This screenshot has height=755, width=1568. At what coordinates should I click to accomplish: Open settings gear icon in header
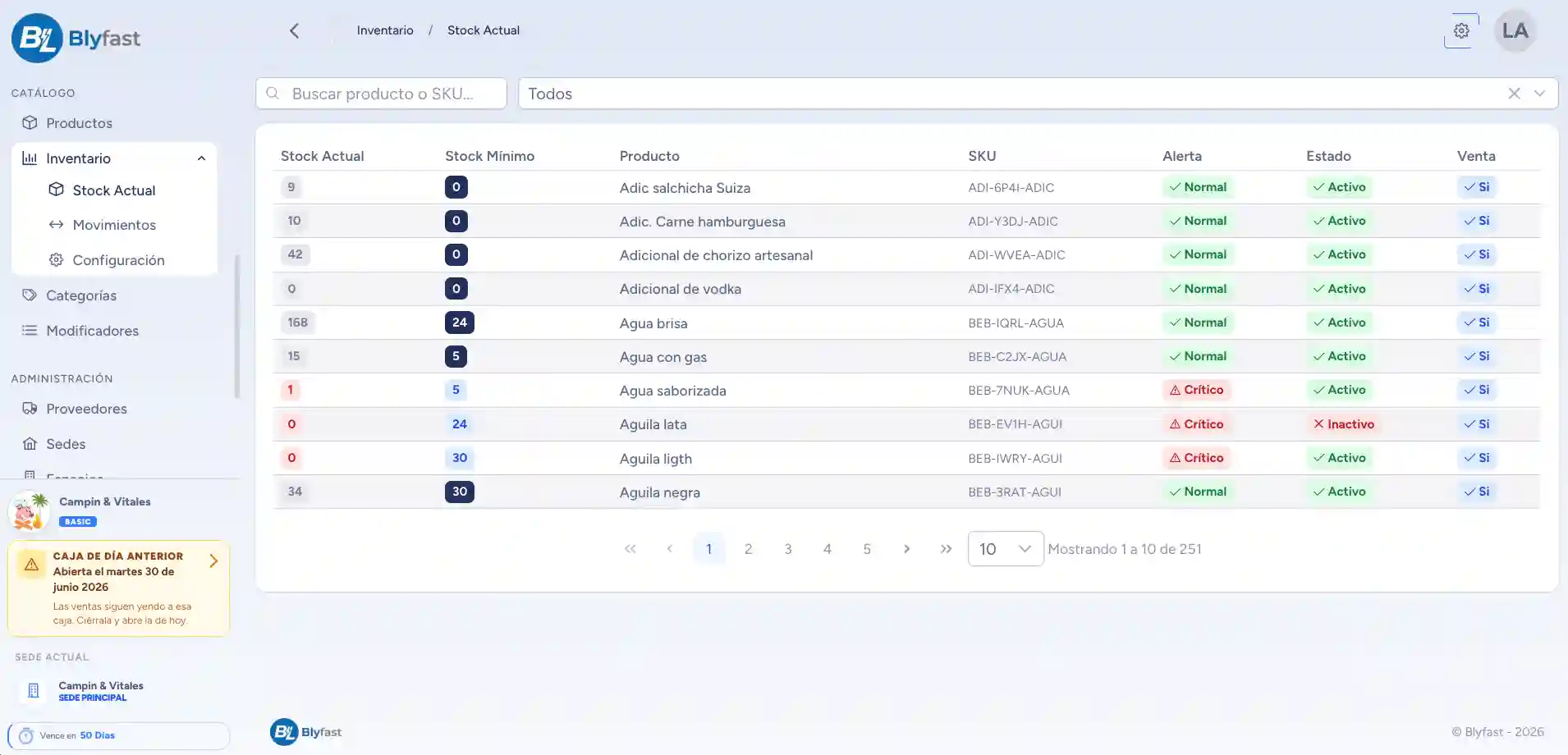[1461, 31]
